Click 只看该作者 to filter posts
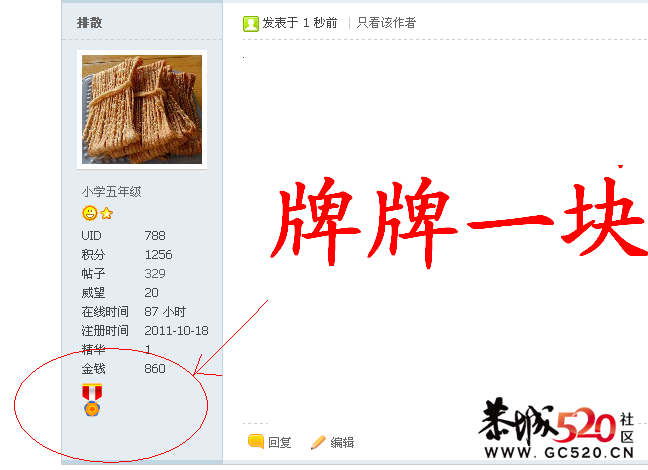Viewport: 648px width, 470px height. pos(386,23)
